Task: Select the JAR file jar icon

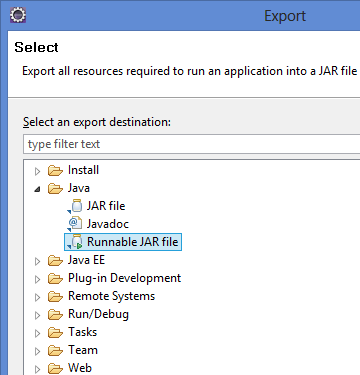Action: tap(76, 206)
